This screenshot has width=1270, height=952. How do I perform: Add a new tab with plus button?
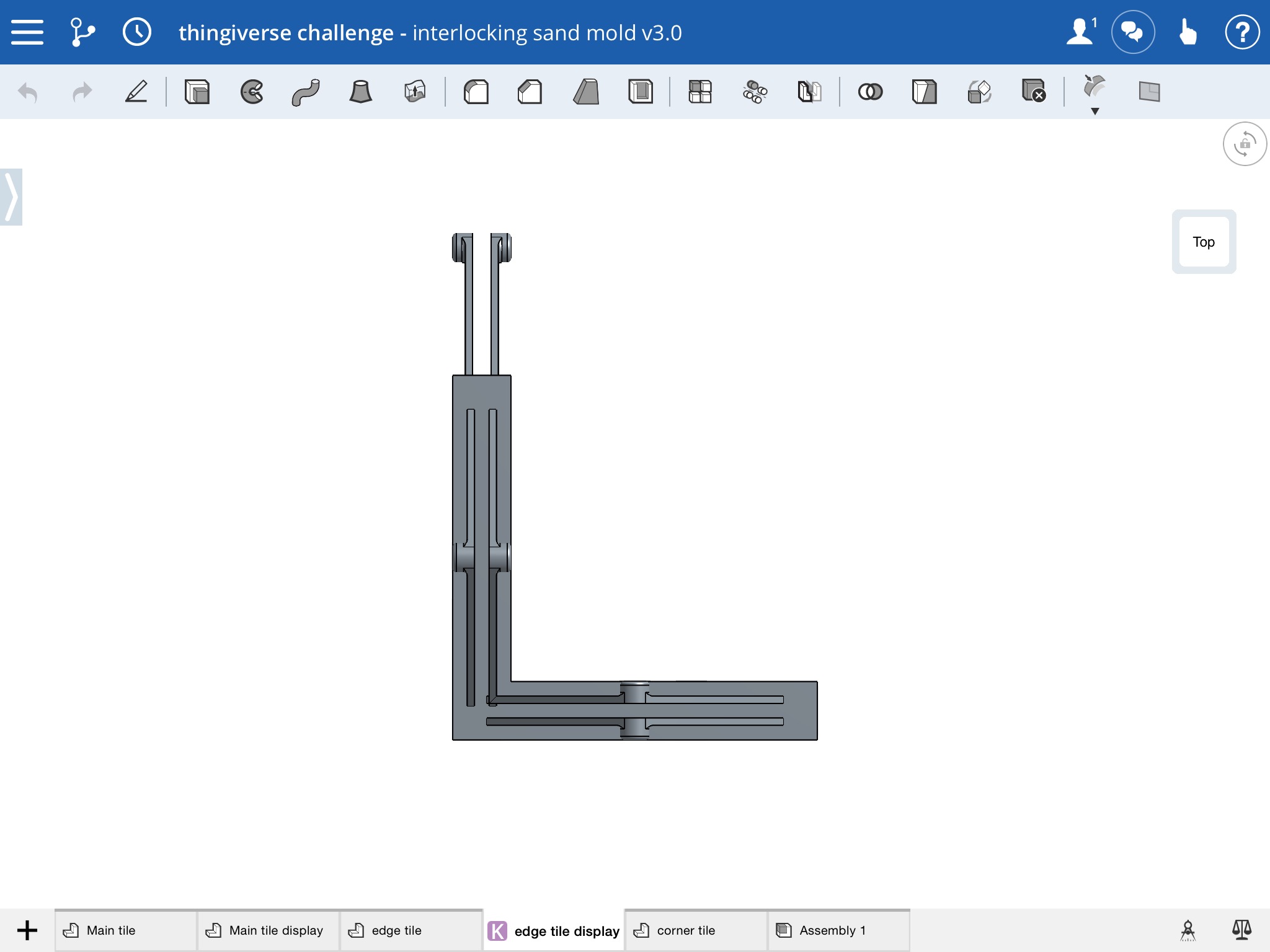27,930
